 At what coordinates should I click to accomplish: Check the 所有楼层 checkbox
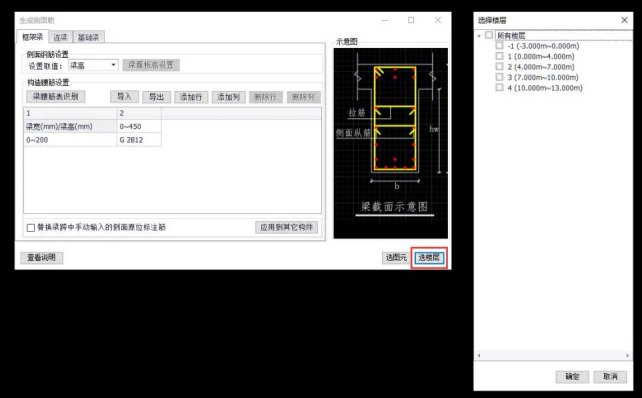pyautogui.click(x=489, y=35)
